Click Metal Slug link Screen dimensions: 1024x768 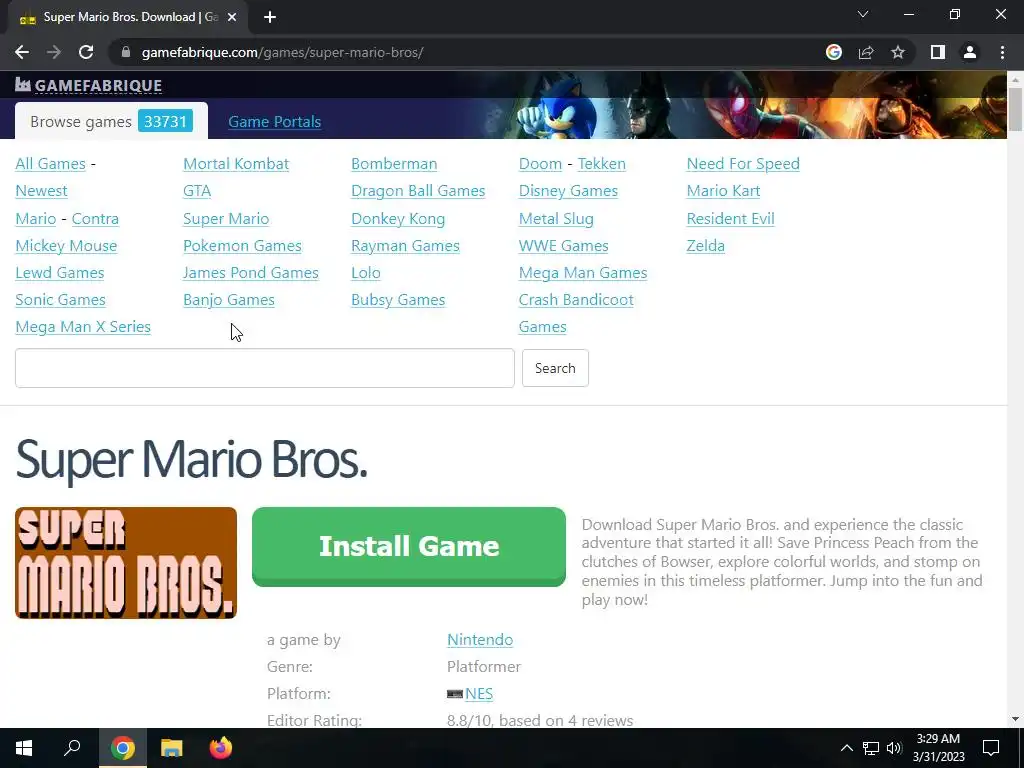pos(556,219)
